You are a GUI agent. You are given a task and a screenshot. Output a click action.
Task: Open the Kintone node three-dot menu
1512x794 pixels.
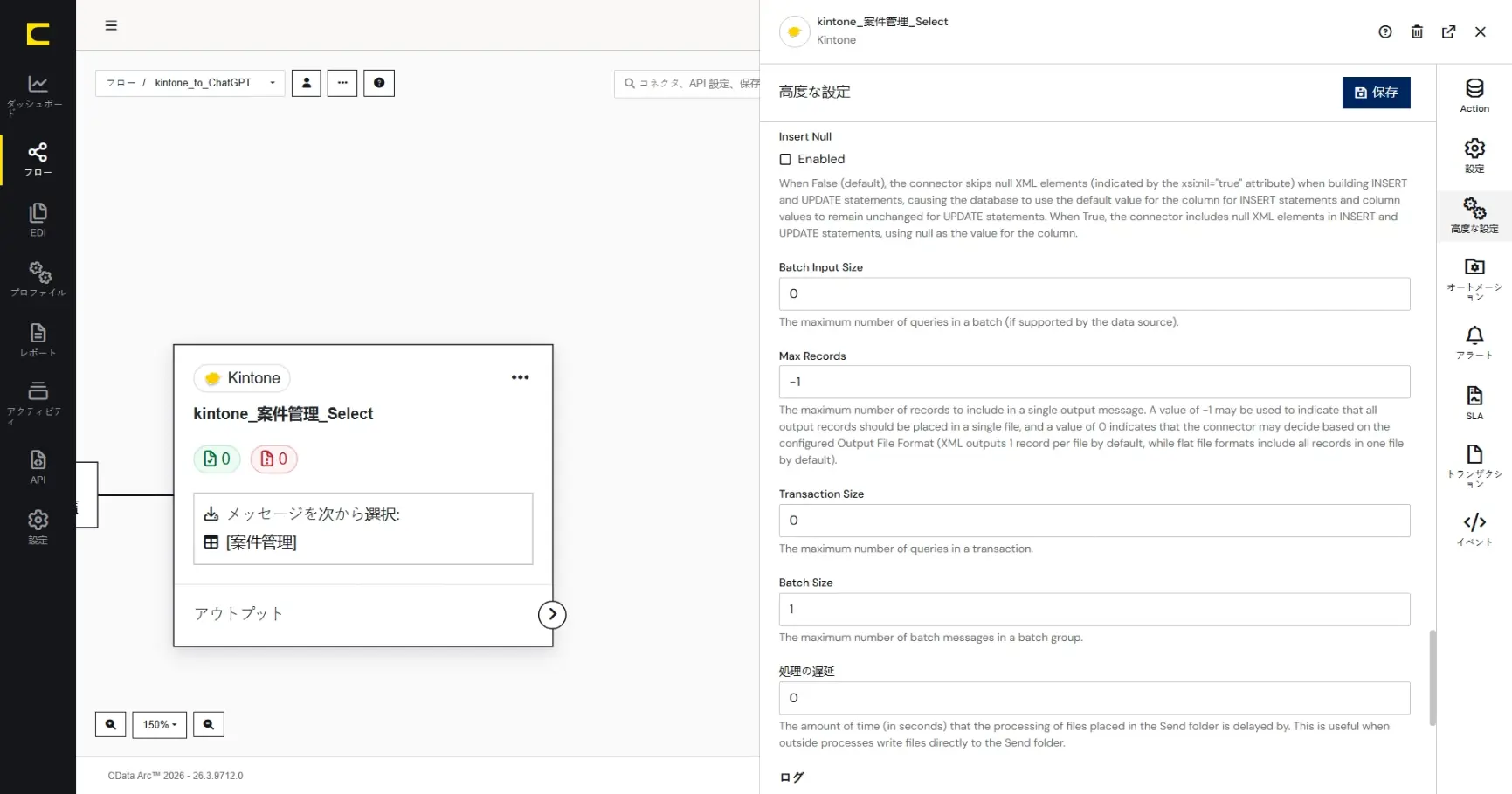521,377
